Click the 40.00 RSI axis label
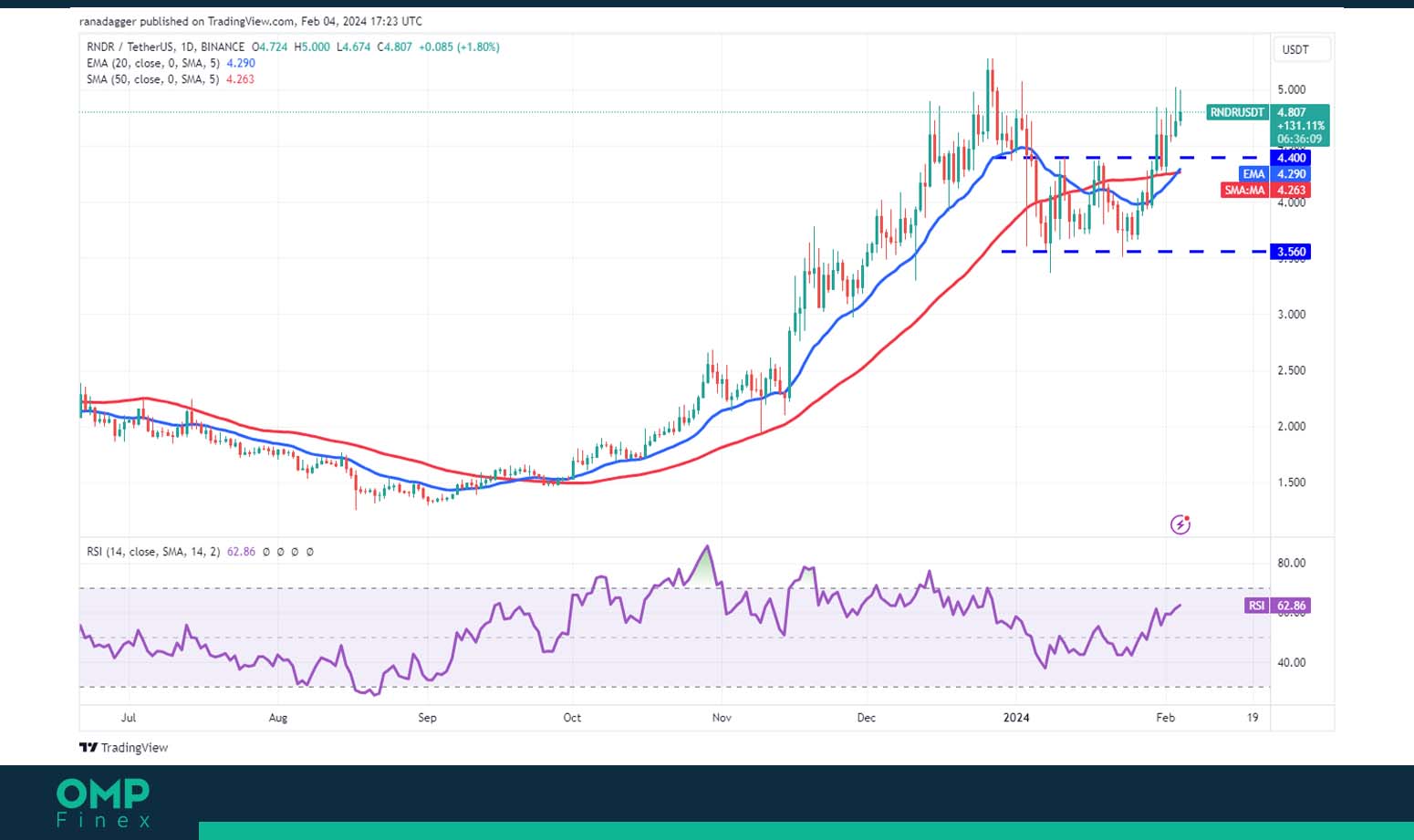The height and width of the screenshot is (840, 1414). click(1292, 662)
